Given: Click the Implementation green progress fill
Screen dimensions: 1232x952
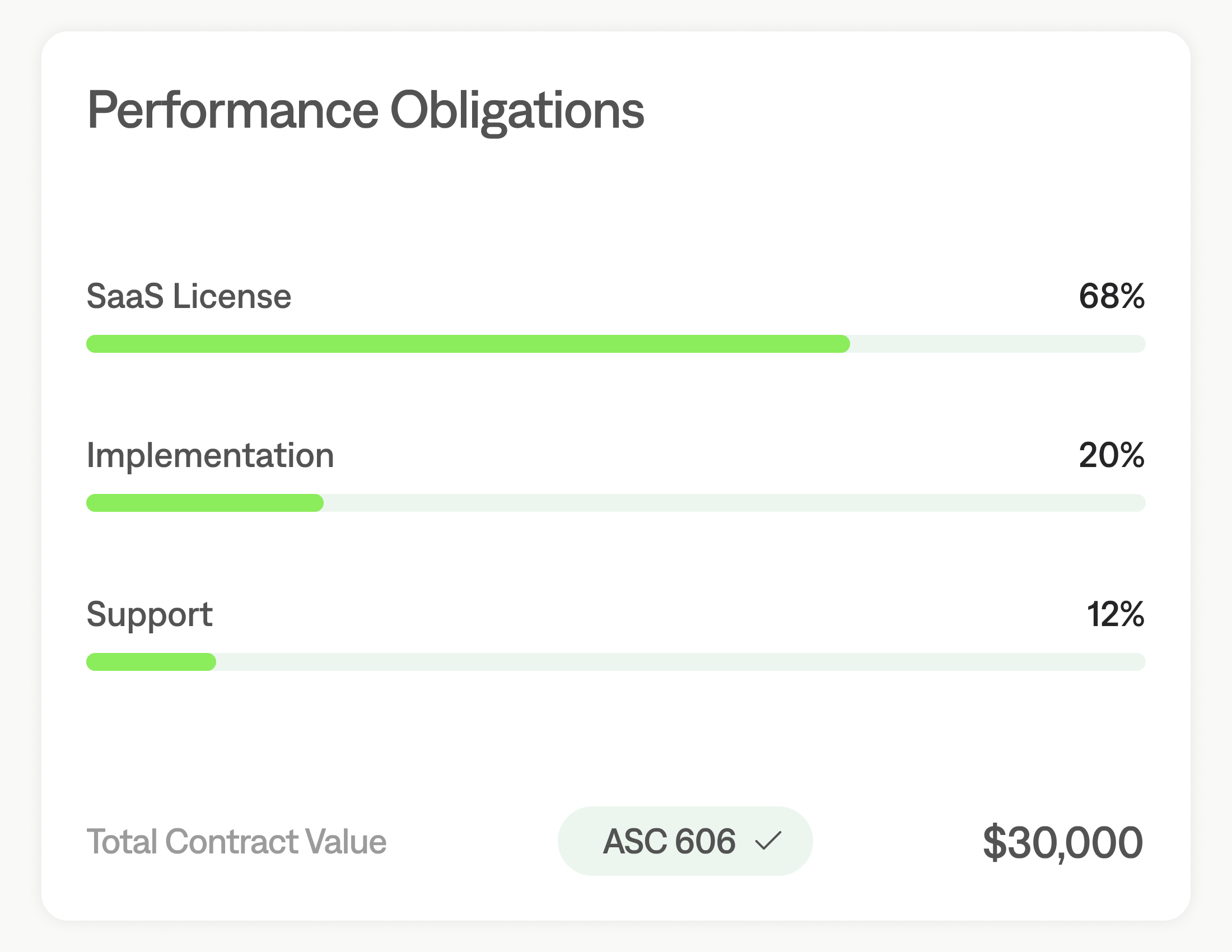Looking at the screenshot, I should tap(204, 503).
